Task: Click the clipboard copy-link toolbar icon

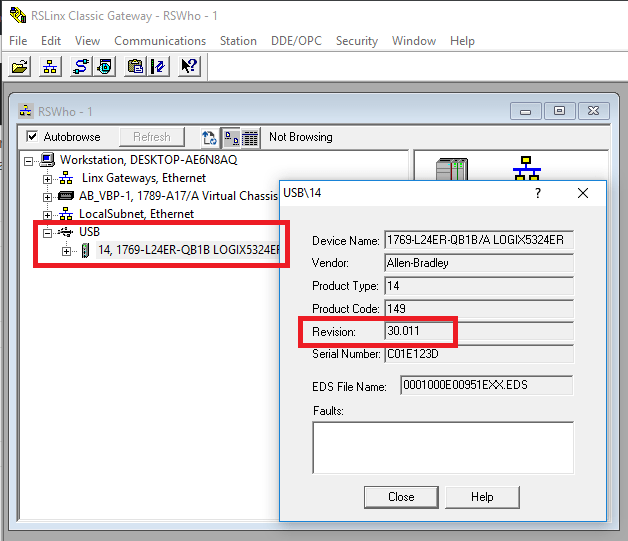Action: pyautogui.click(x=134, y=67)
